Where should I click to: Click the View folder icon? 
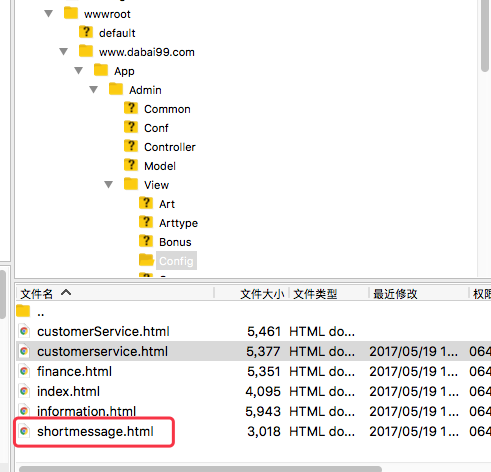[131, 184]
